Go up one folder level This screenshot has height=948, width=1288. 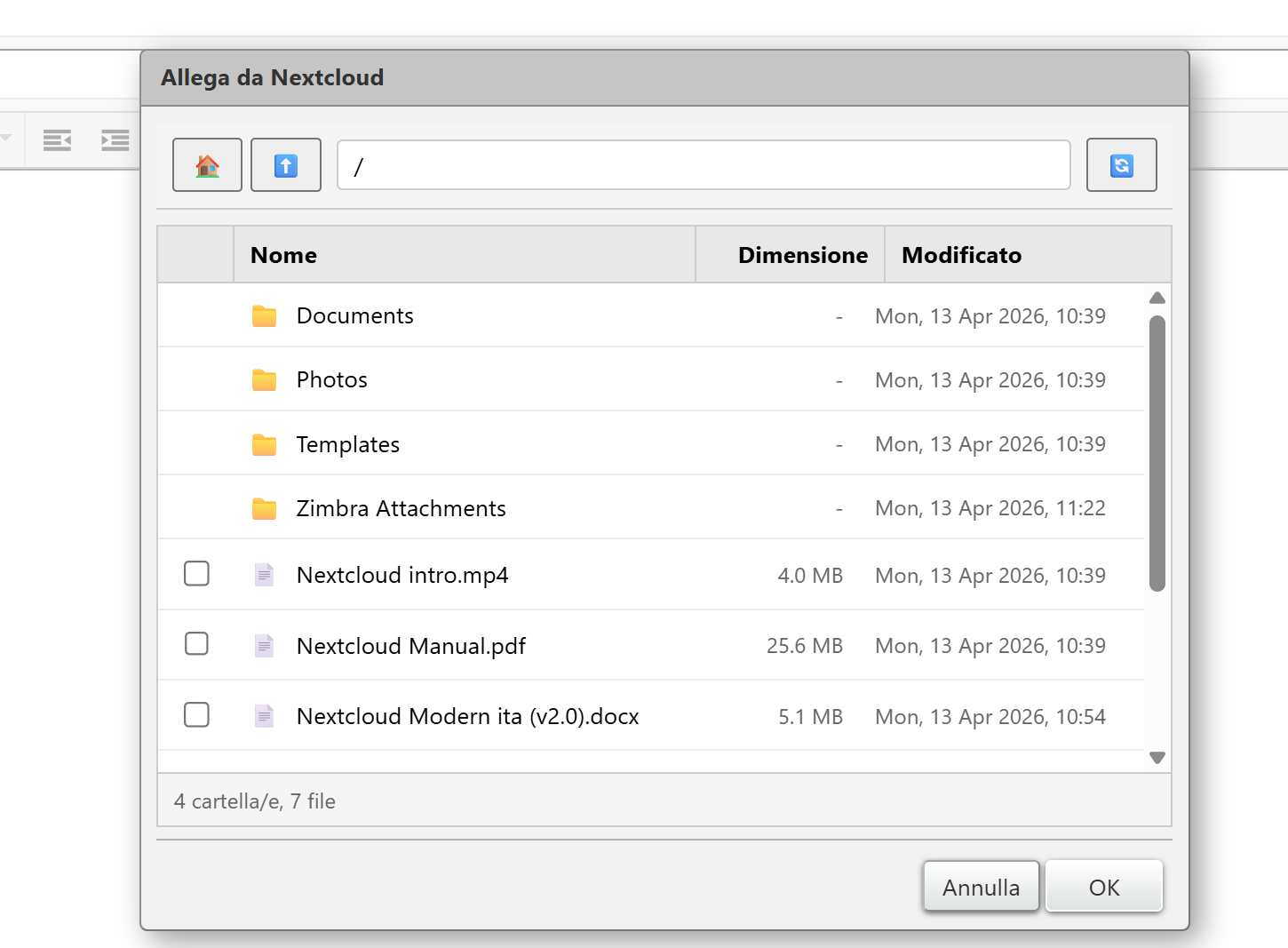click(285, 165)
